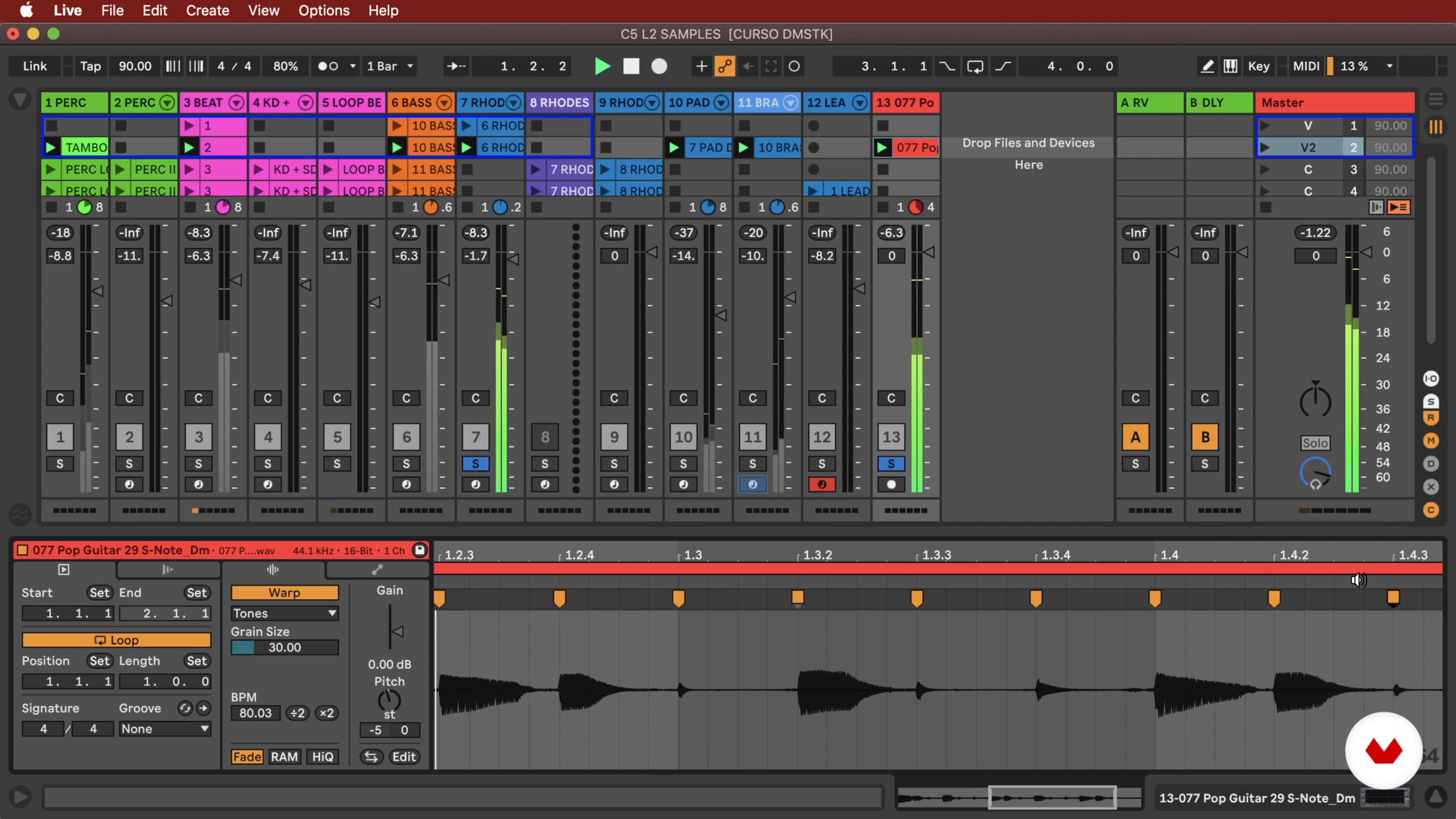
Task: Launch the TAMBO clip in track 1
Action: [50, 147]
